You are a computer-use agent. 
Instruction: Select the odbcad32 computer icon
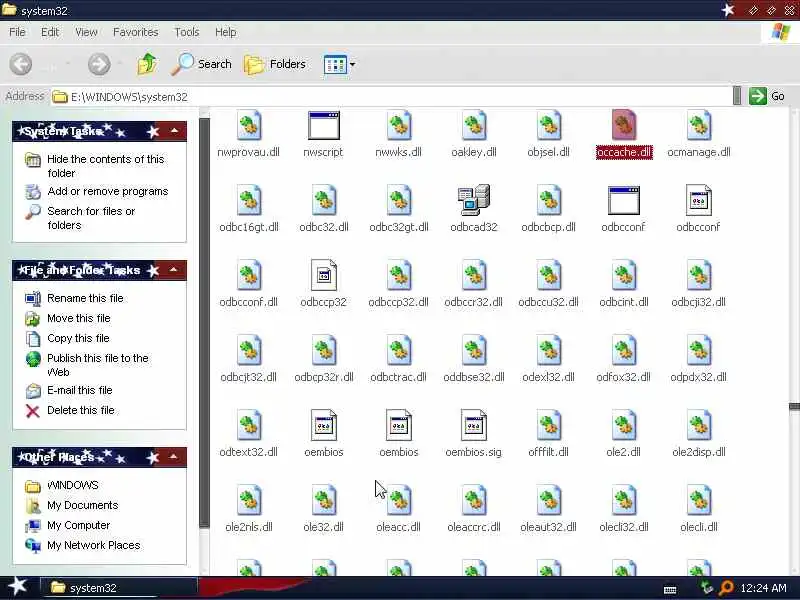tap(473, 200)
